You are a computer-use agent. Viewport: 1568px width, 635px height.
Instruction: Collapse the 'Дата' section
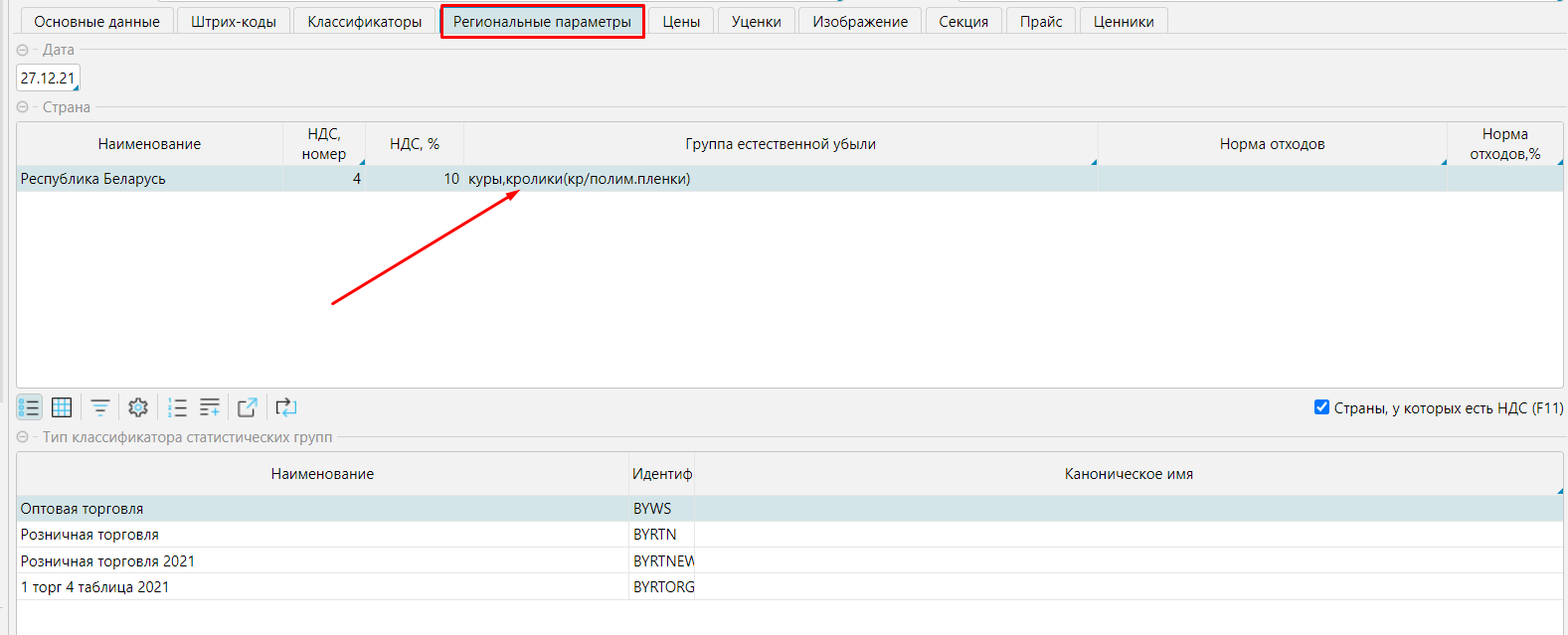(23, 50)
